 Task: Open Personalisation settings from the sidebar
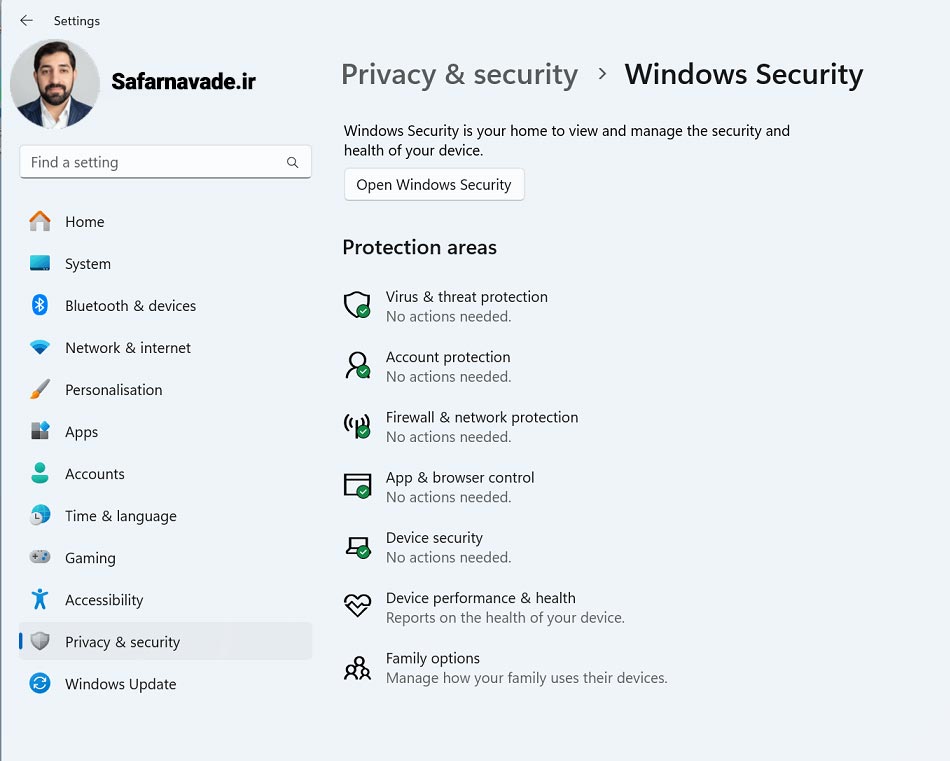pyautogui.click(x=113, y=390)
